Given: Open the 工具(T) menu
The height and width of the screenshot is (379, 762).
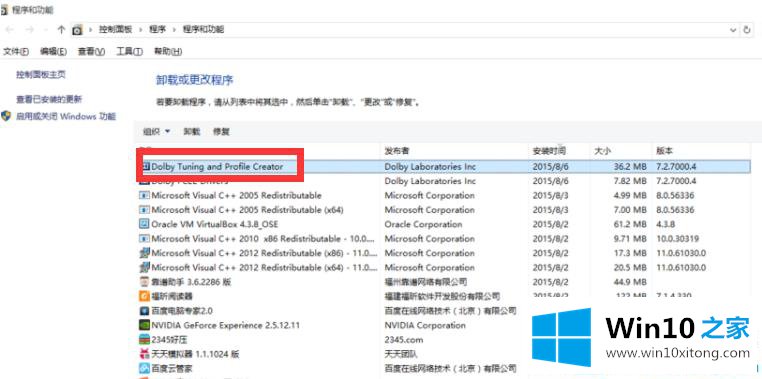Looking at the screenshot, I should point(129,51).
